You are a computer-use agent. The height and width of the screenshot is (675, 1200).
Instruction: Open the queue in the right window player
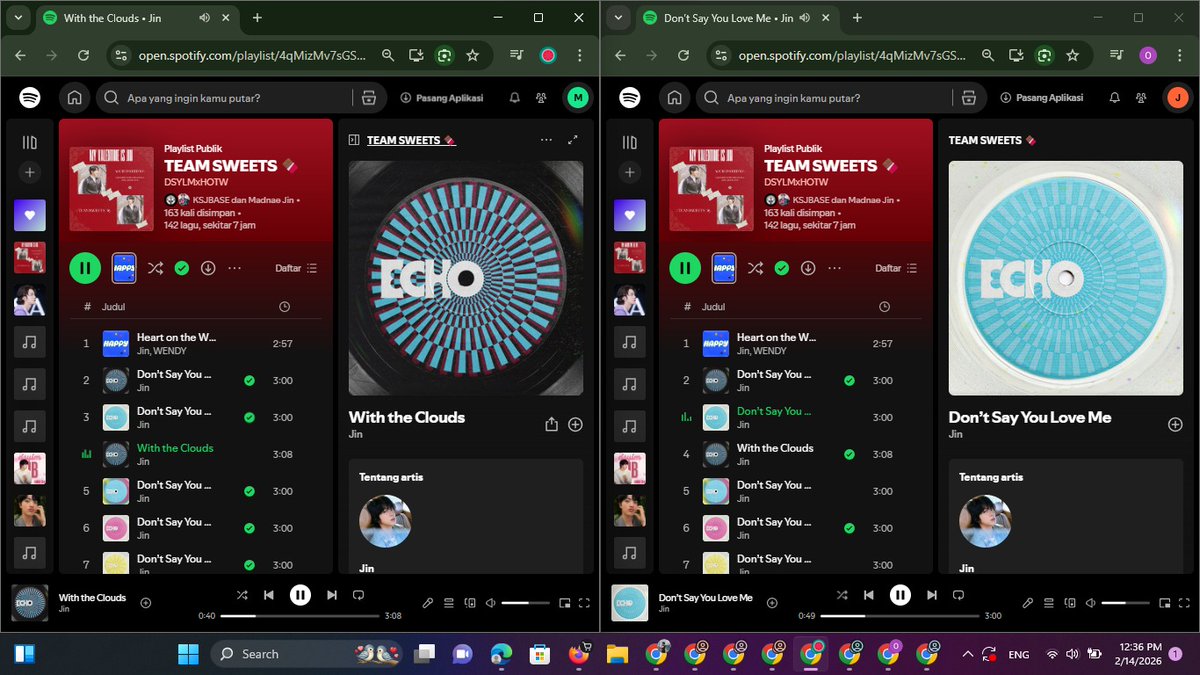tap(1048, 603)
